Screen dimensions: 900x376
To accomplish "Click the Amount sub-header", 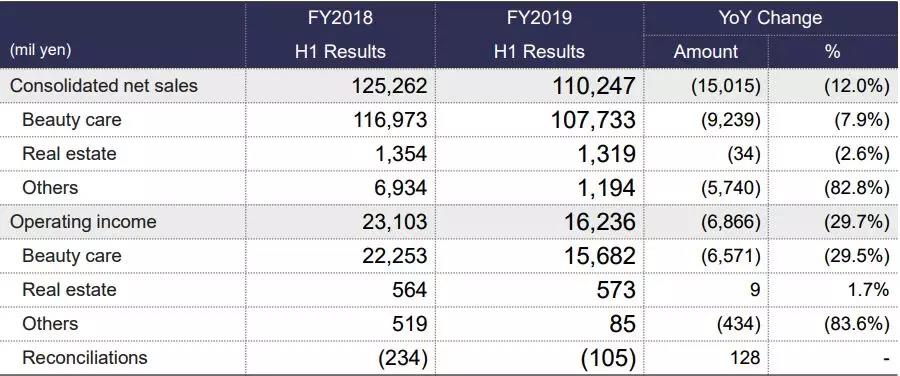I will [705, 52].
